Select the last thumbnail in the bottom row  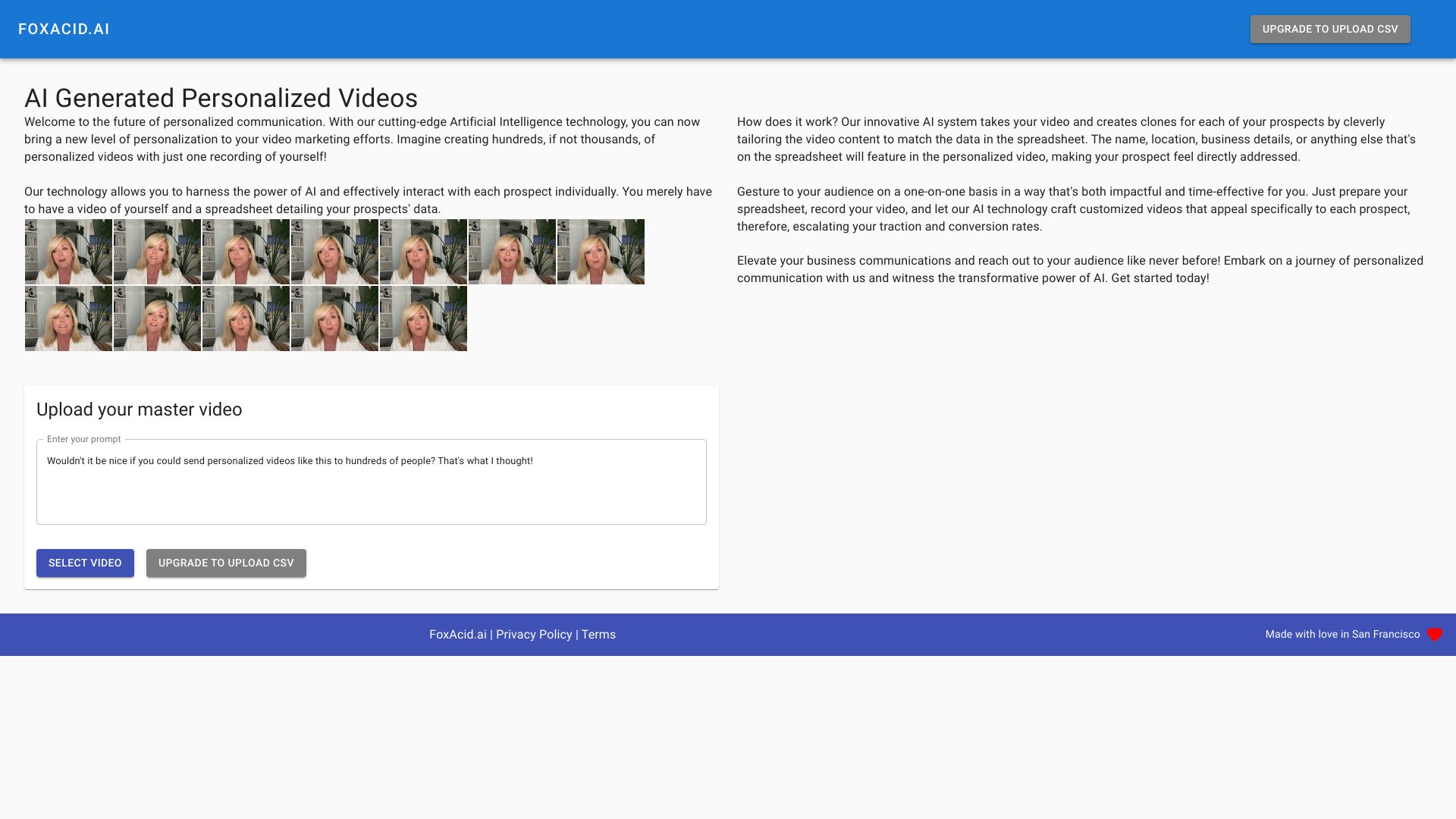(423, 318)
